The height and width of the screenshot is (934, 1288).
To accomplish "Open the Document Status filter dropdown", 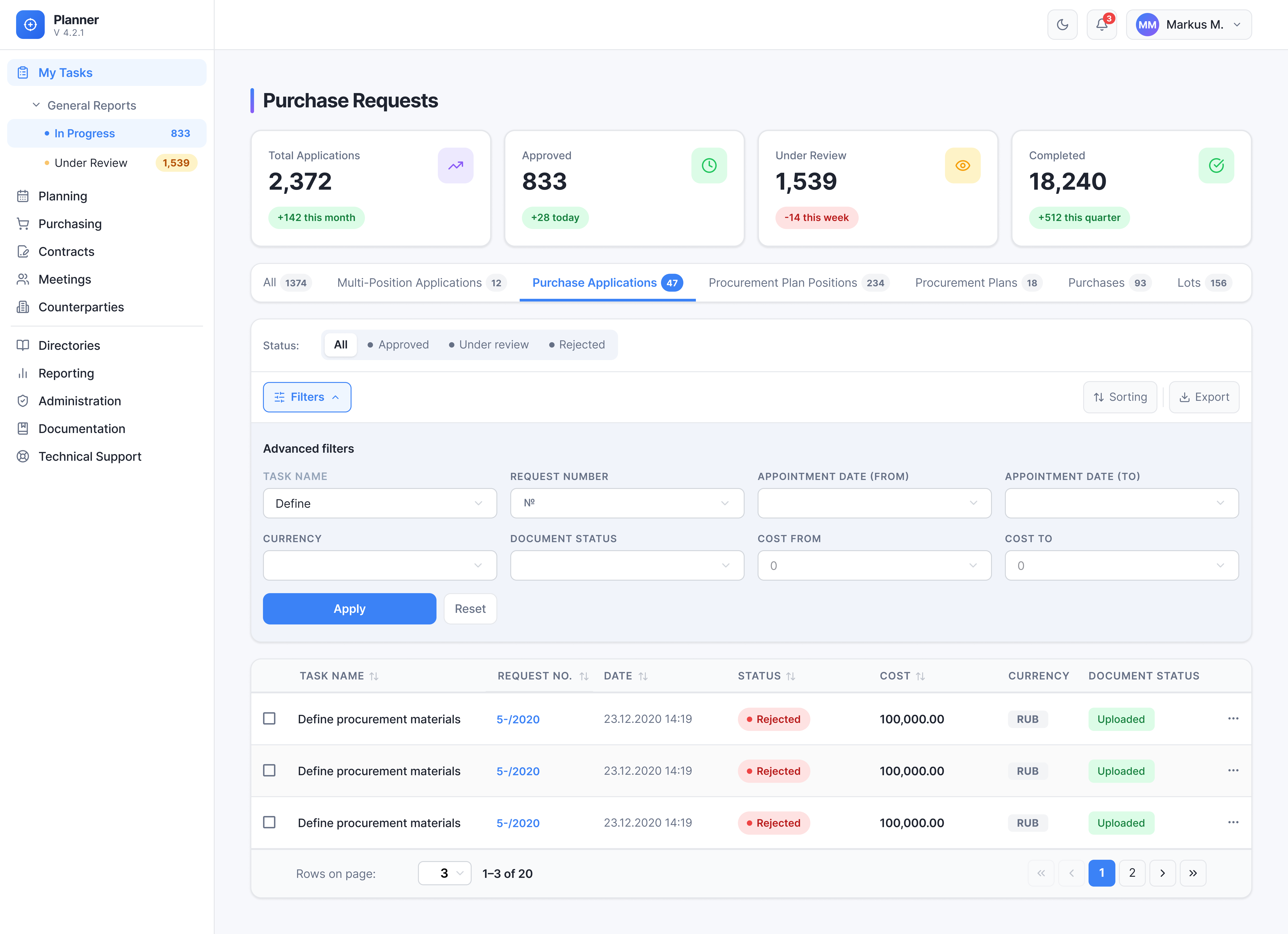I will [x=627, y=565].
